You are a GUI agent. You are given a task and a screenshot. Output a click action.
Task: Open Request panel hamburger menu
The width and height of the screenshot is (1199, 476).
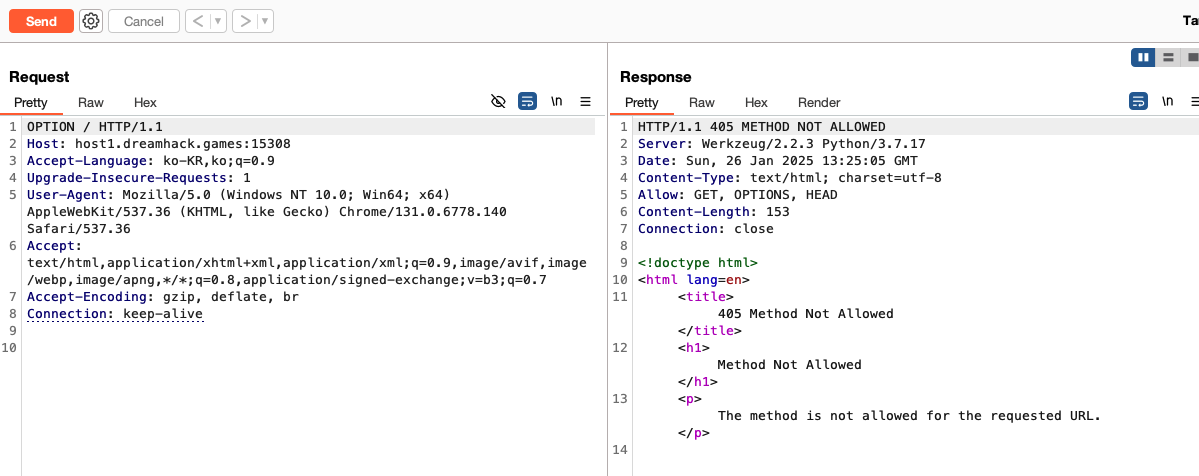586,101
